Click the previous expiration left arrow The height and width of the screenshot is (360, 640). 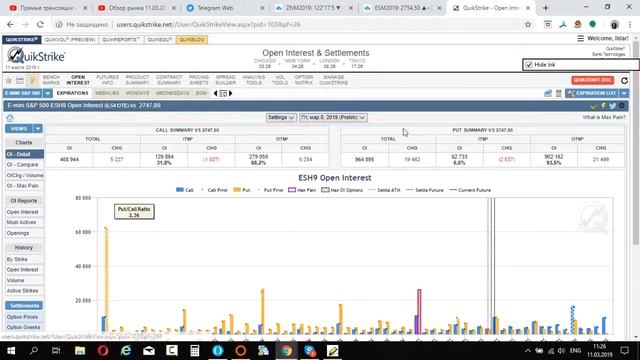pos(216,93)
